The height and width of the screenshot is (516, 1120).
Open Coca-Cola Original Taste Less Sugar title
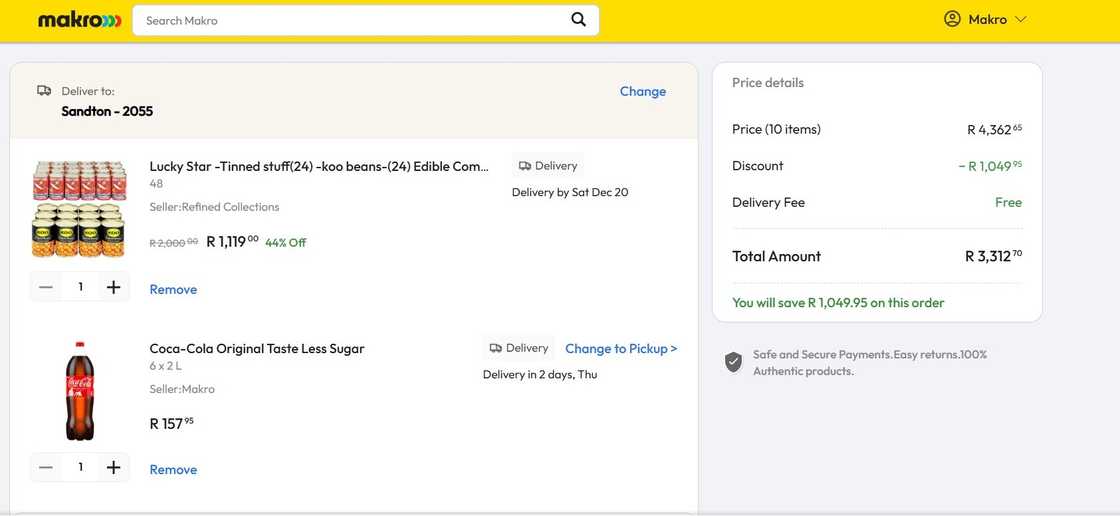coord(257,349)
